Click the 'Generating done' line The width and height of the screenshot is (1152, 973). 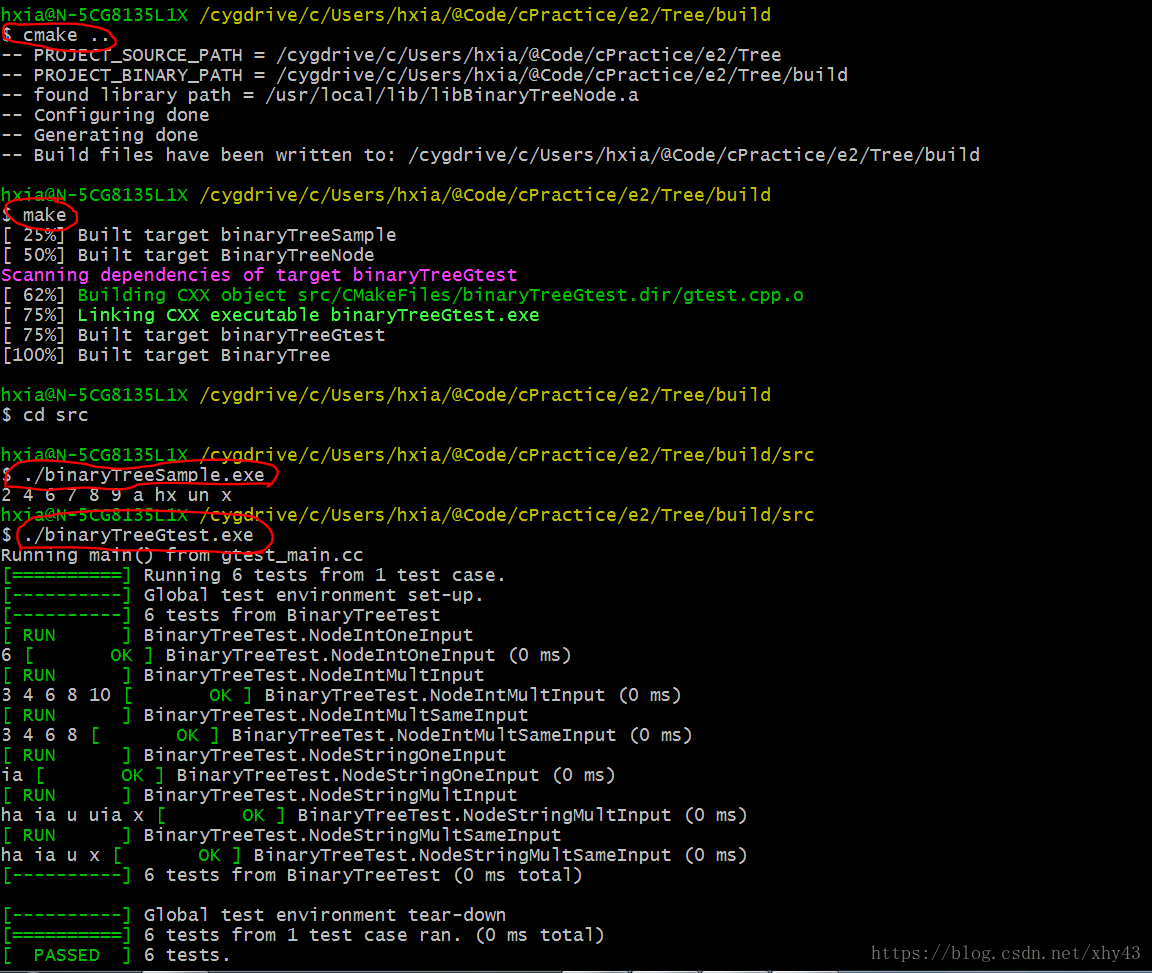[x=99, y=135]
